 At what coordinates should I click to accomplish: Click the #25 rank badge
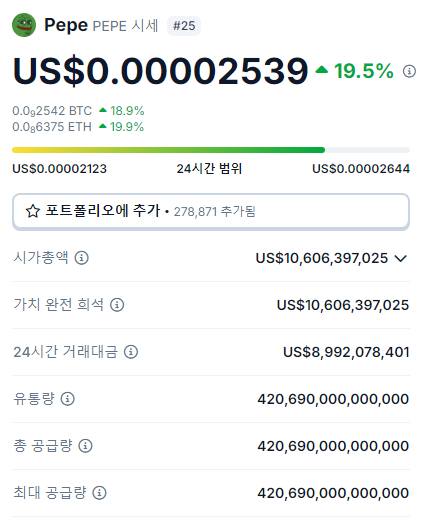point(184,26)
